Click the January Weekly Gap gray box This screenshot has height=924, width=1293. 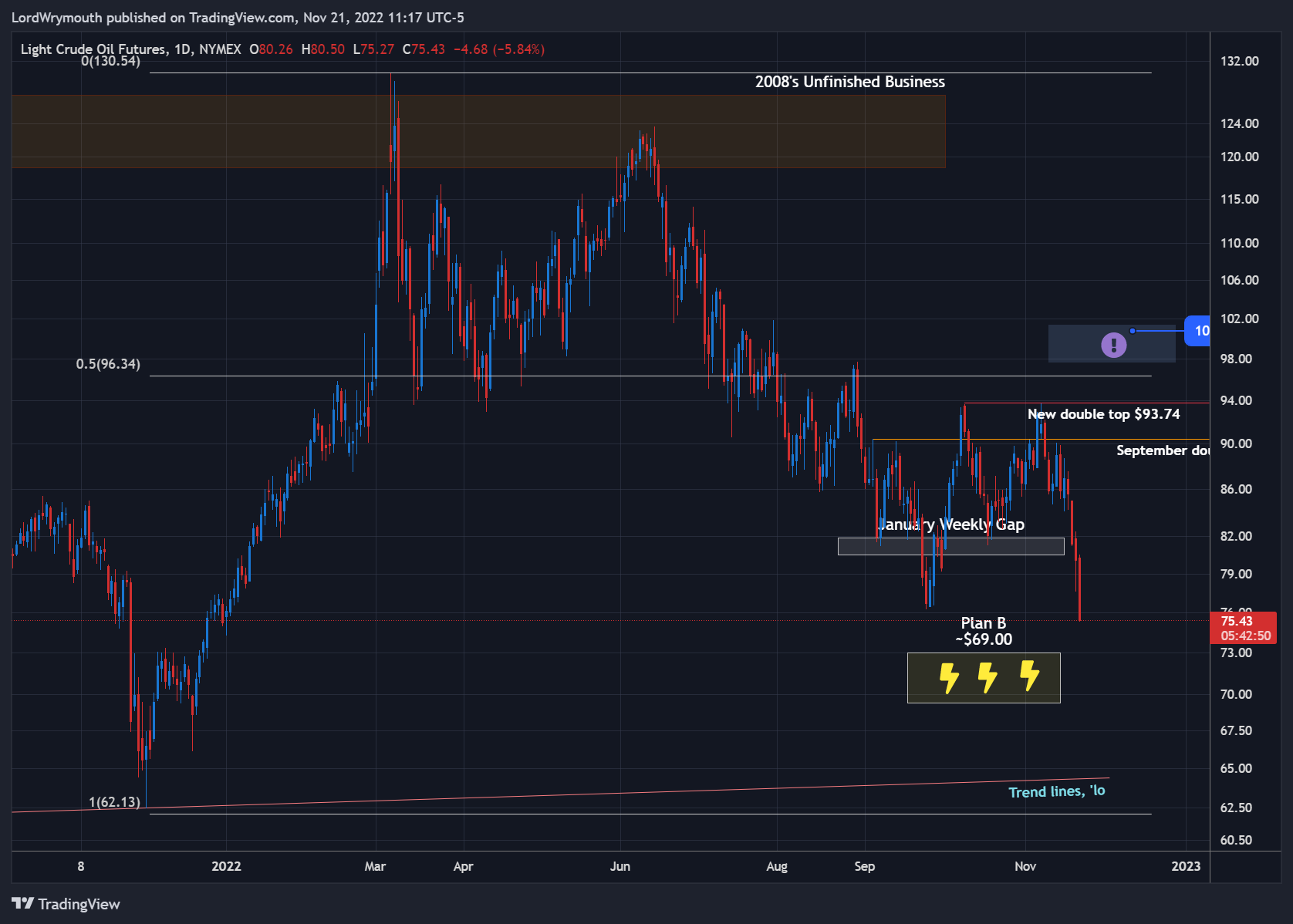click(951, 546)
